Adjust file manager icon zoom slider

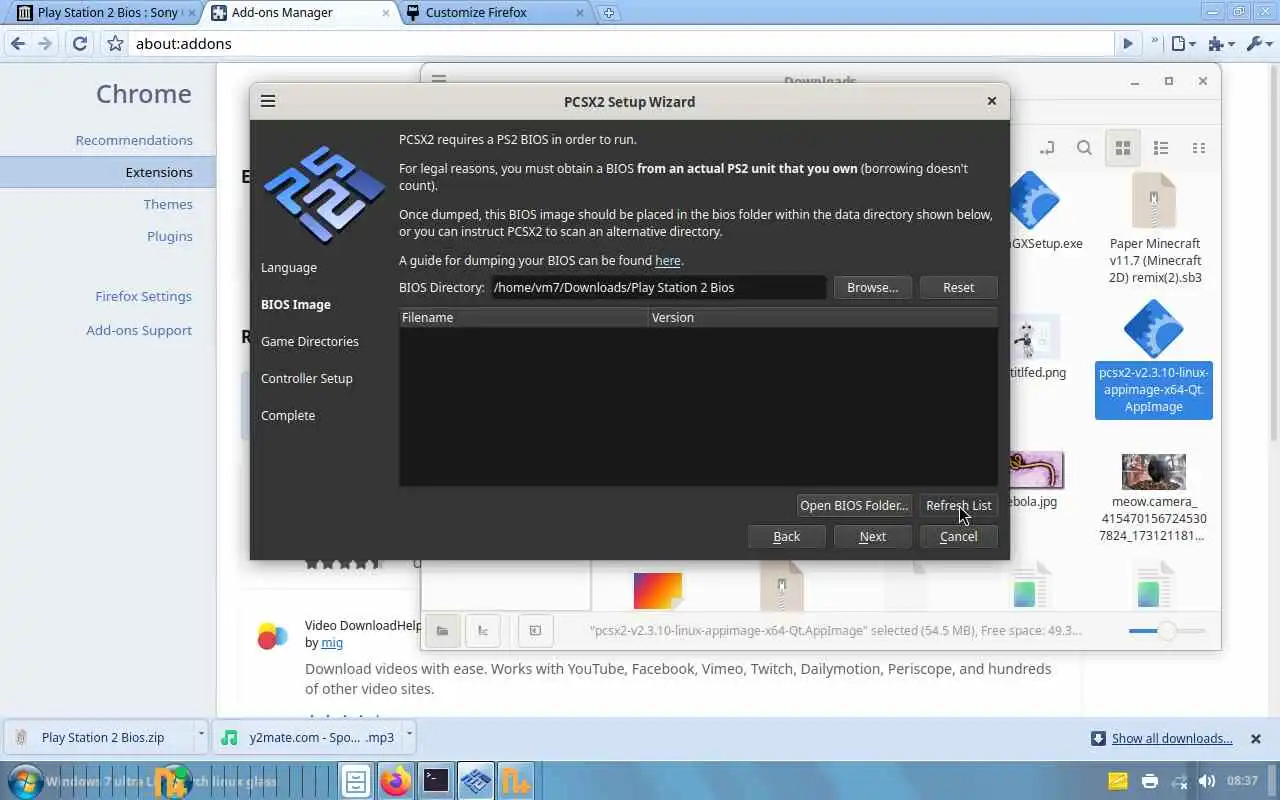click(1166, 630)
